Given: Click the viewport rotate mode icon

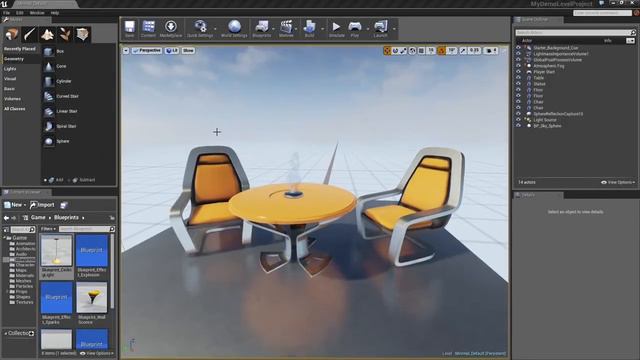Looking at the screenshot, I should [x=395, y=51].
